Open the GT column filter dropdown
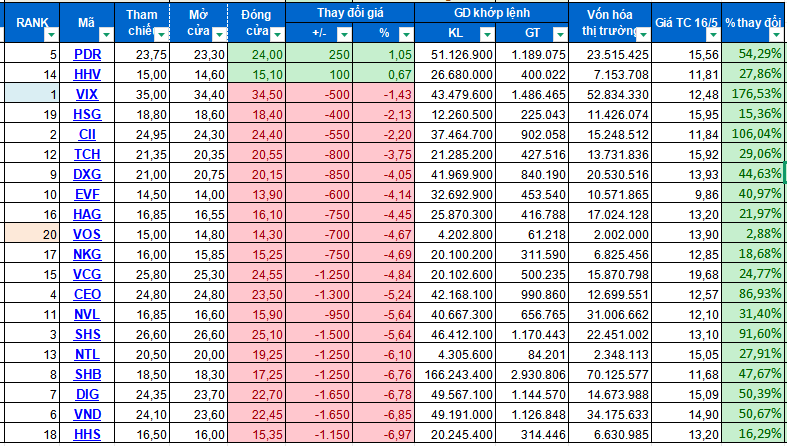Viewport: 787px width, 446px height. (560, 34)
